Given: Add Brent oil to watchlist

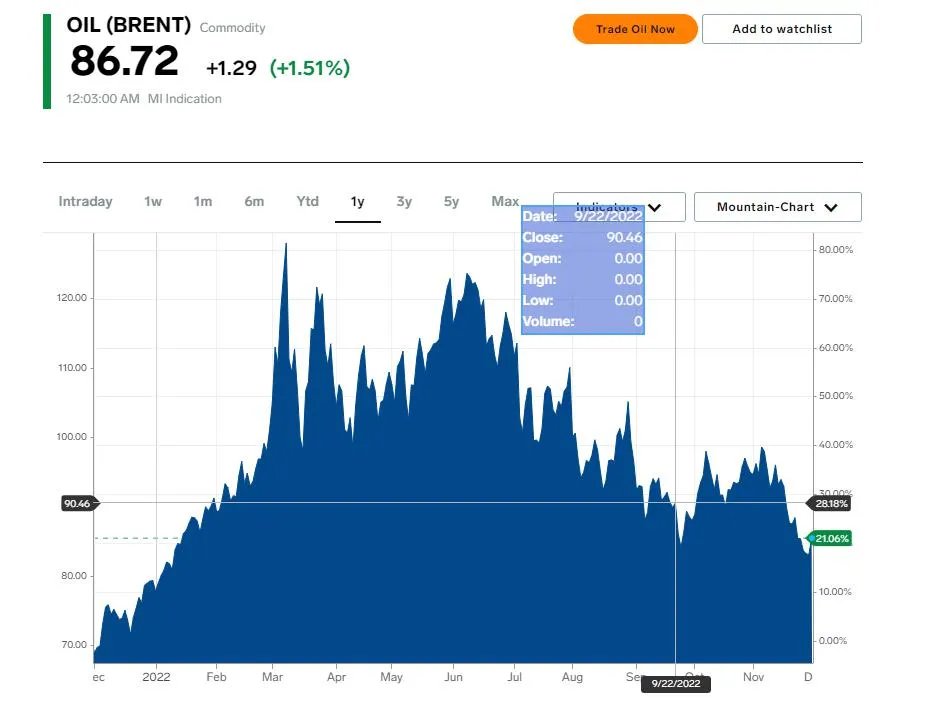Looking at the screenshot, I should (x=781, y=29).
